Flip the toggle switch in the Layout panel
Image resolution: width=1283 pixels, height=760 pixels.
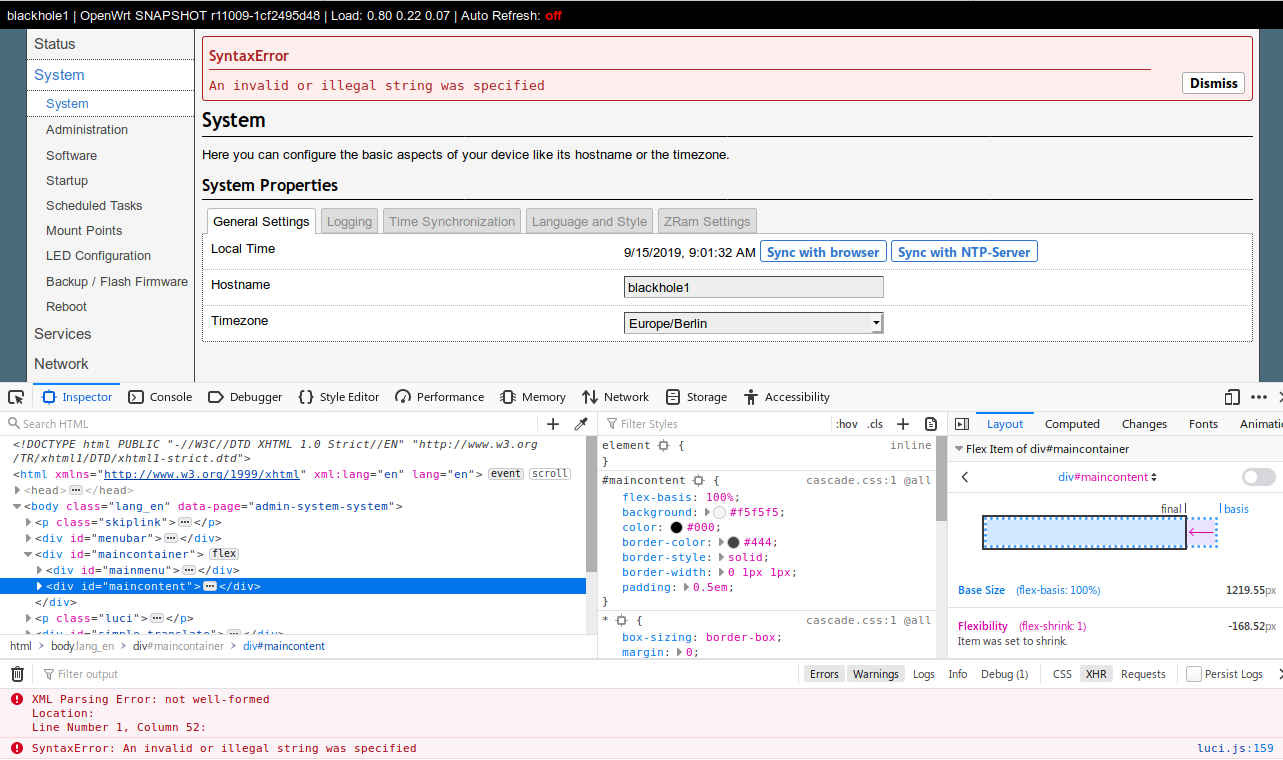pos(1258,478)
